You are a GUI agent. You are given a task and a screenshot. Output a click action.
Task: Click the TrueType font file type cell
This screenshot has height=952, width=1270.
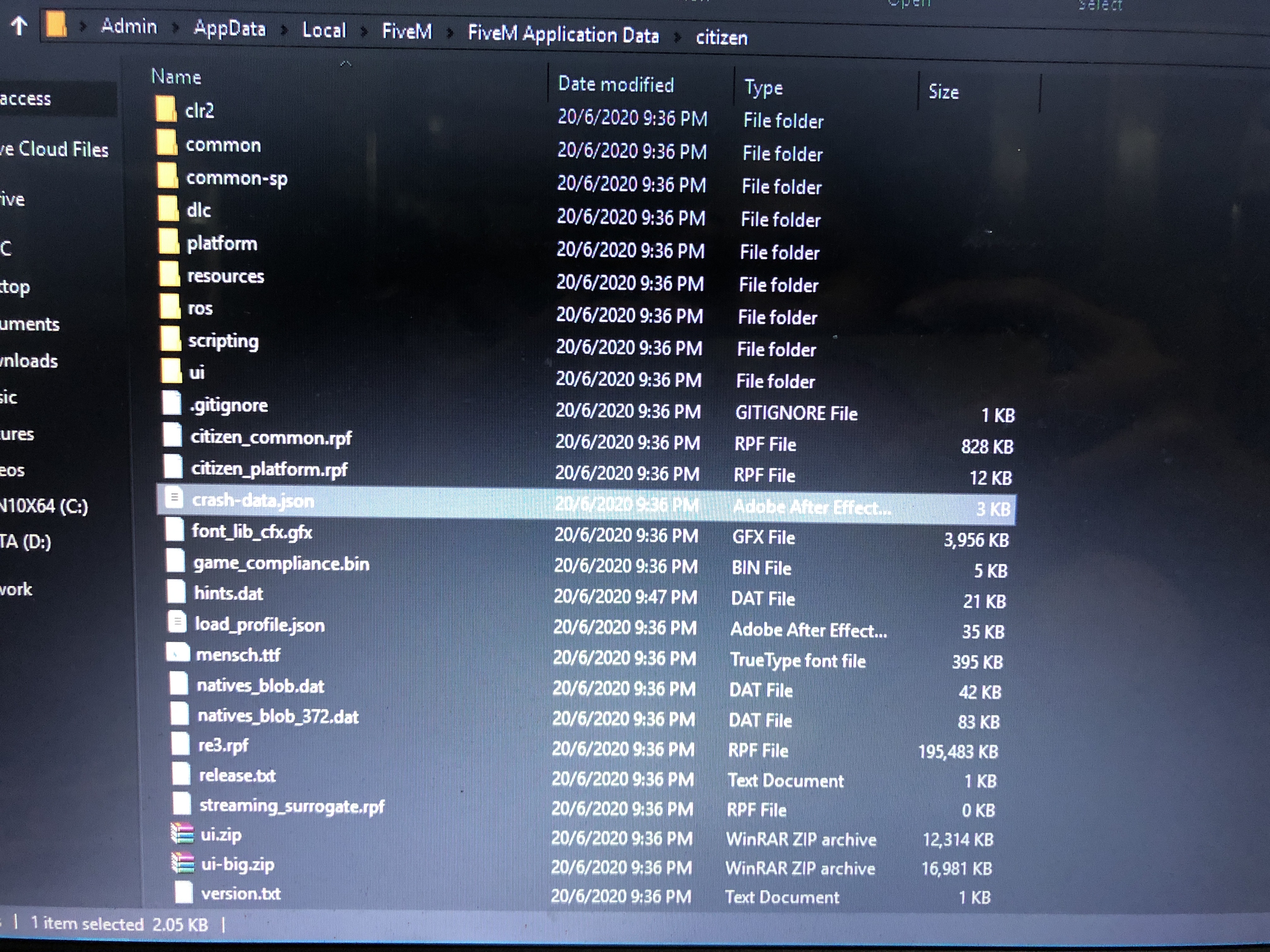(x=798, y=661)
